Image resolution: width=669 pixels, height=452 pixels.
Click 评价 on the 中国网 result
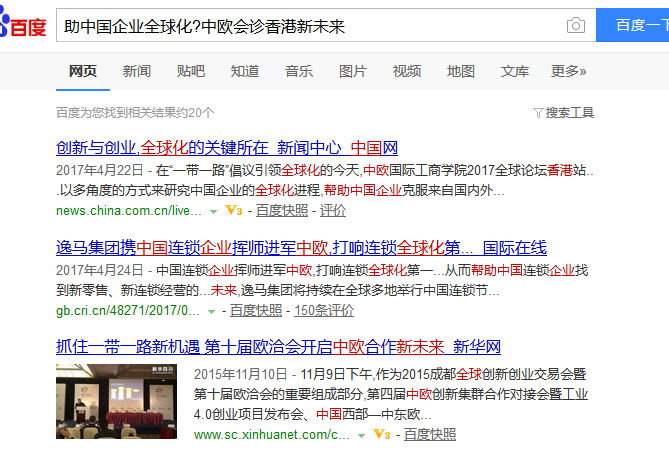tap(333, 210)
